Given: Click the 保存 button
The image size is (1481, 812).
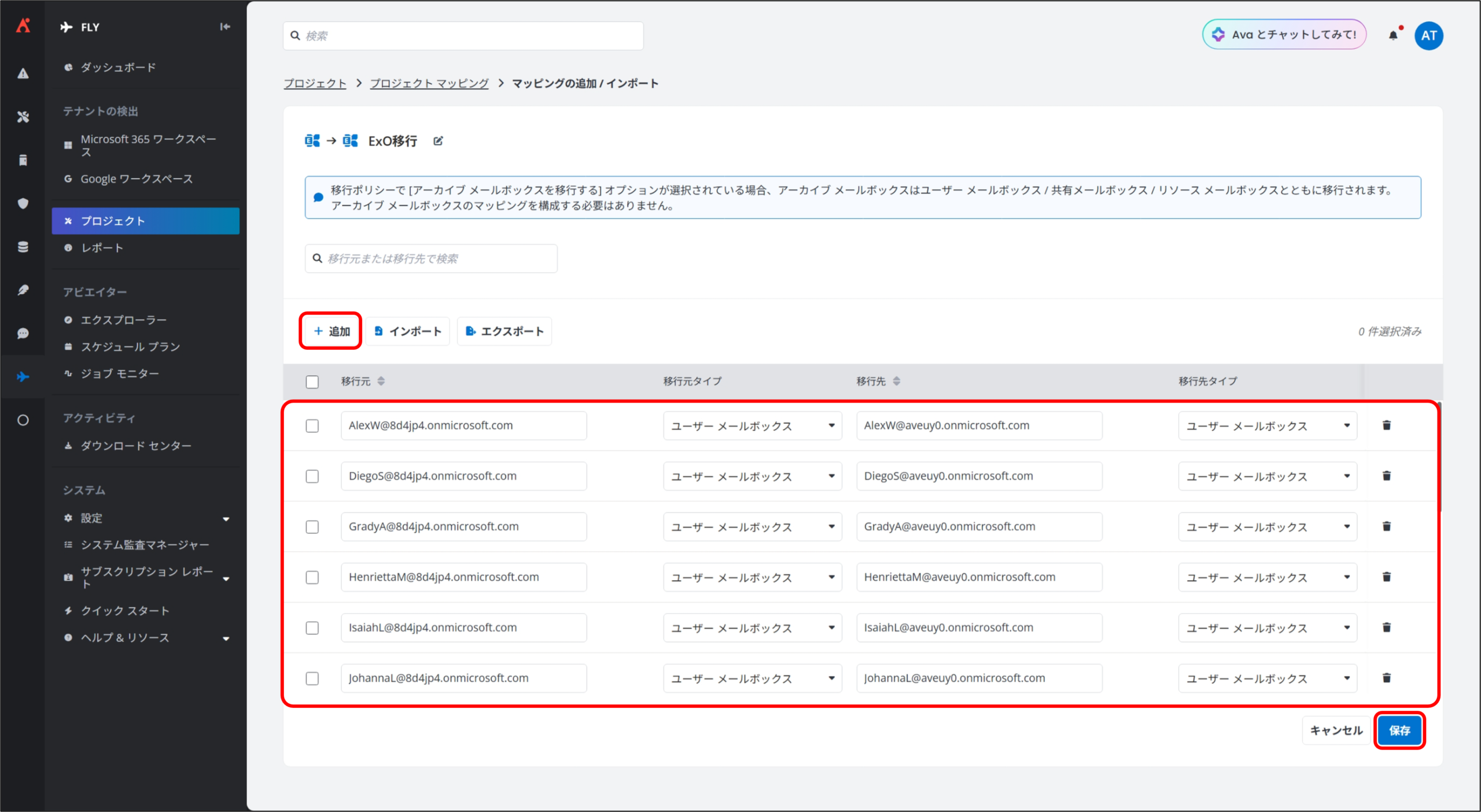Looking at the screenshot, I should pos(1399,730).
